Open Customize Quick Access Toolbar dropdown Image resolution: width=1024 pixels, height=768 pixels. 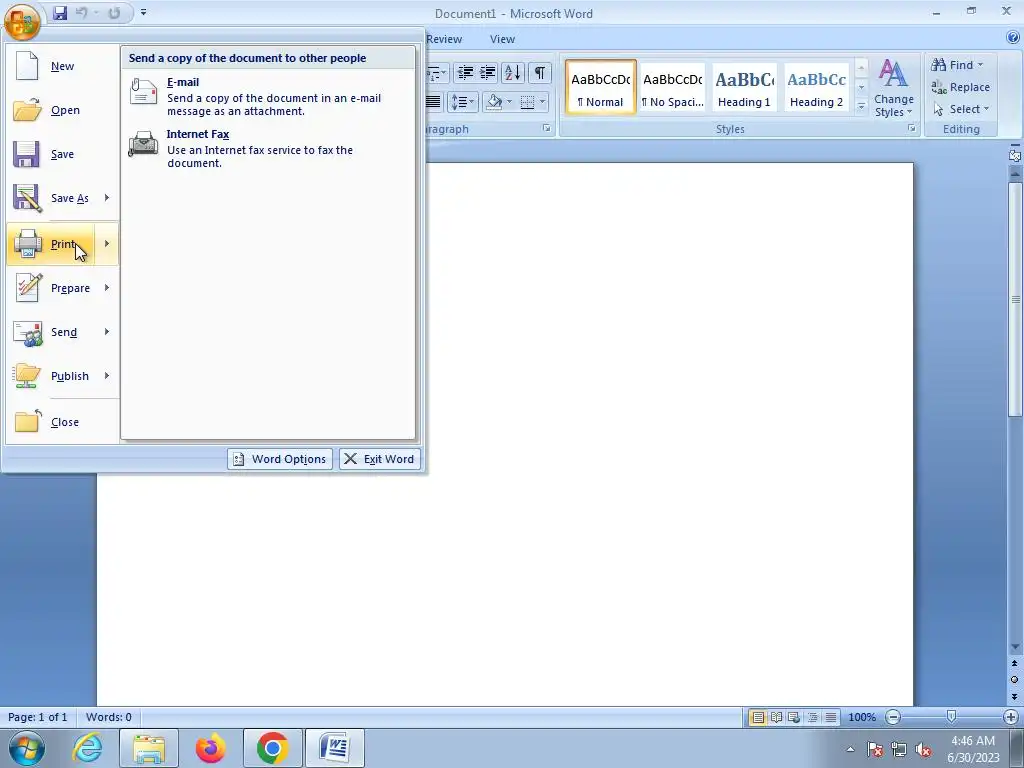pyautogui.click(x=144, y=12)
